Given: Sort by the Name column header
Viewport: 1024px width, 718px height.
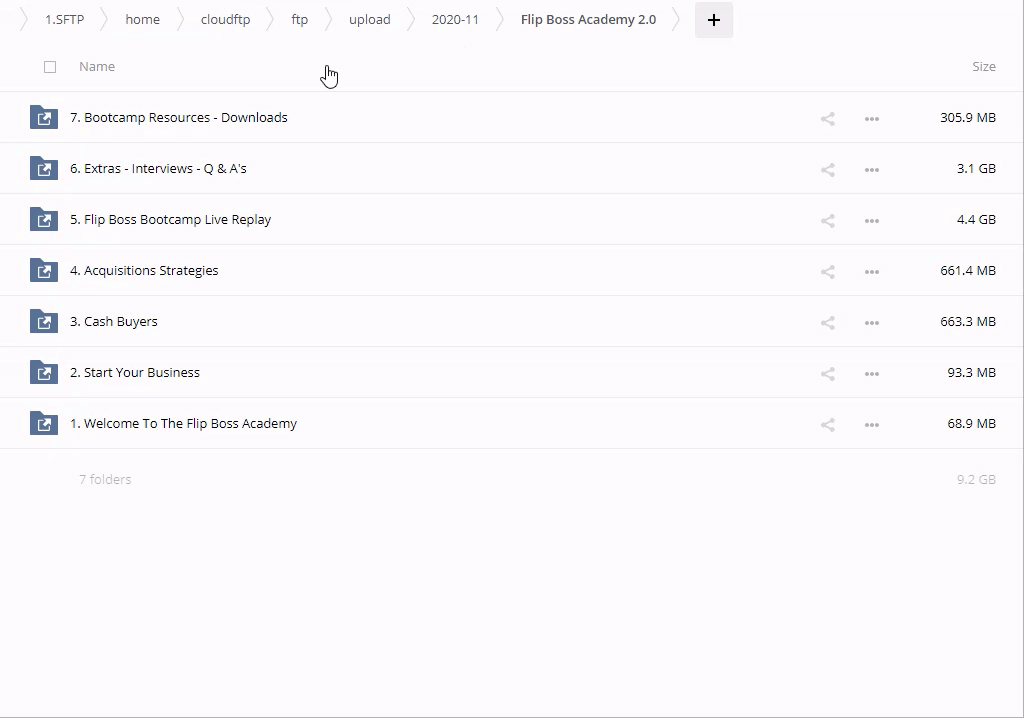Looking at the screenshot, I should pos(97,67).
